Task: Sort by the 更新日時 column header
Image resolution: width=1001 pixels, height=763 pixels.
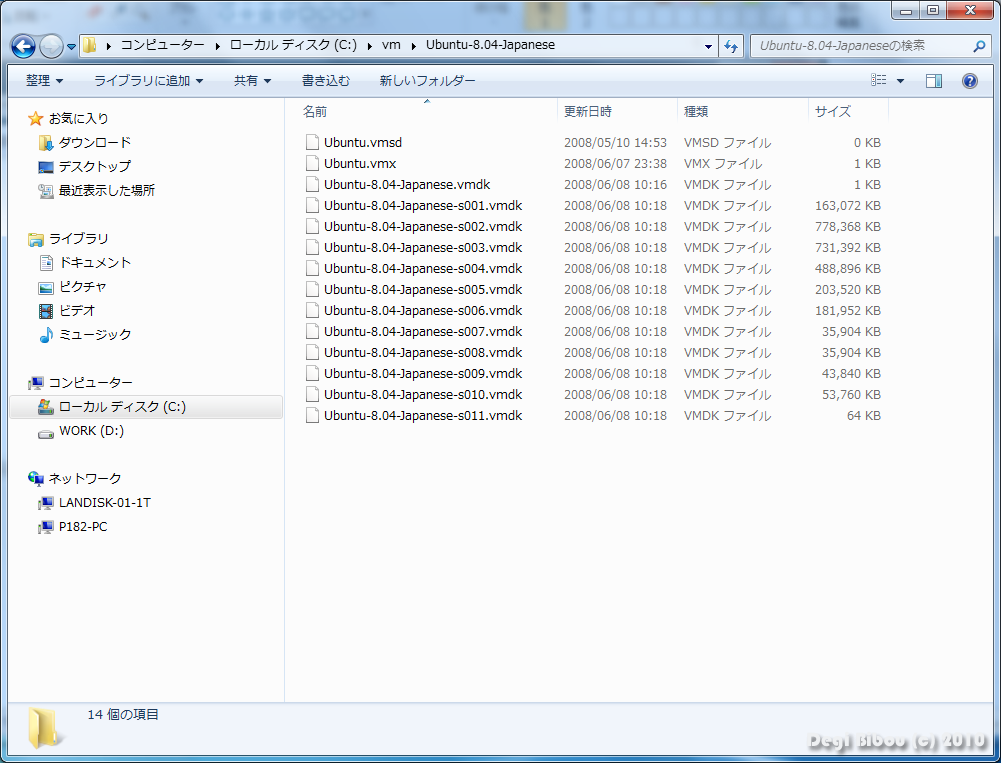Action: pos(617,112)
